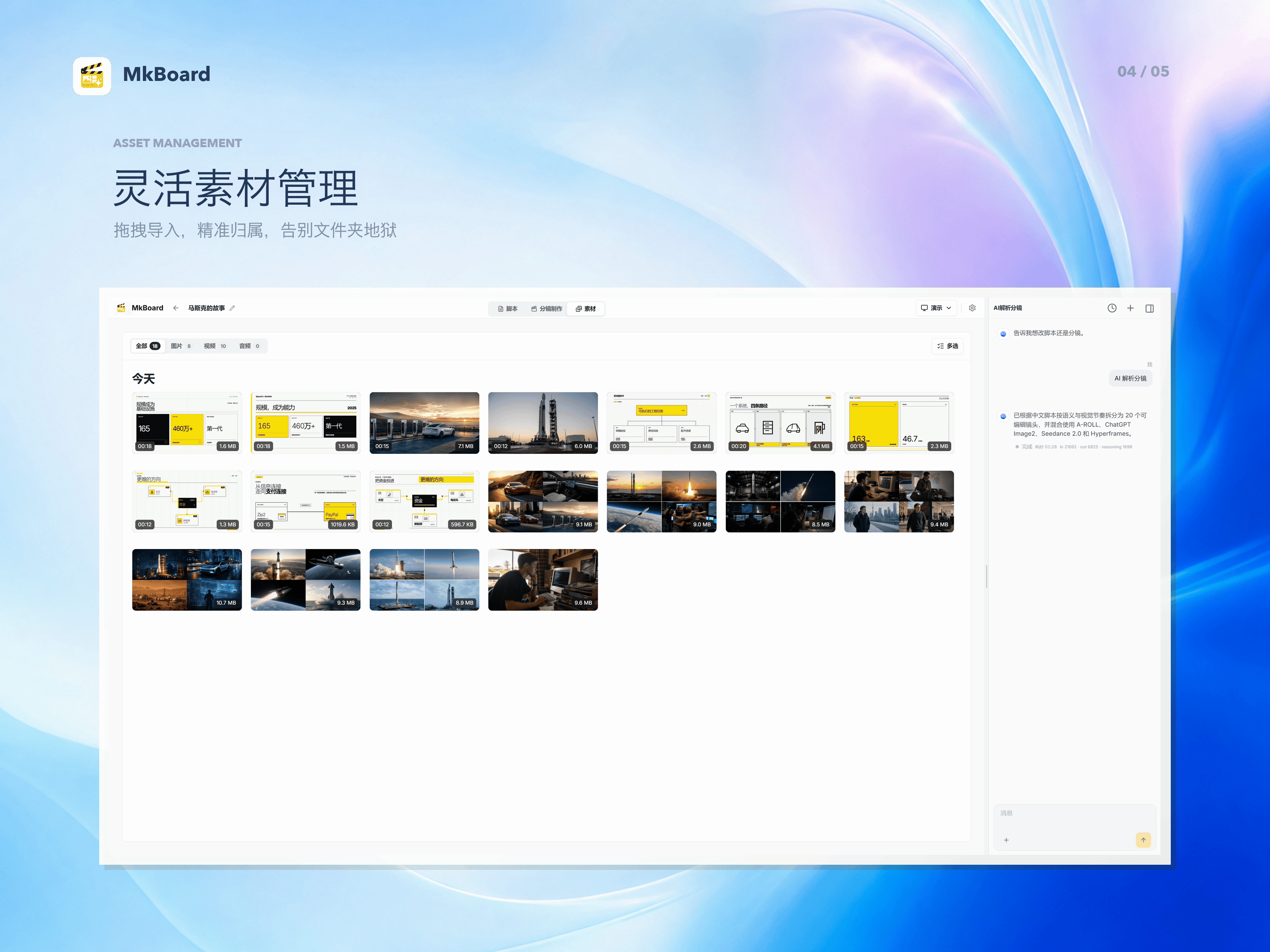Click the AI reply about 20 个可编辑镜头

1080,425
